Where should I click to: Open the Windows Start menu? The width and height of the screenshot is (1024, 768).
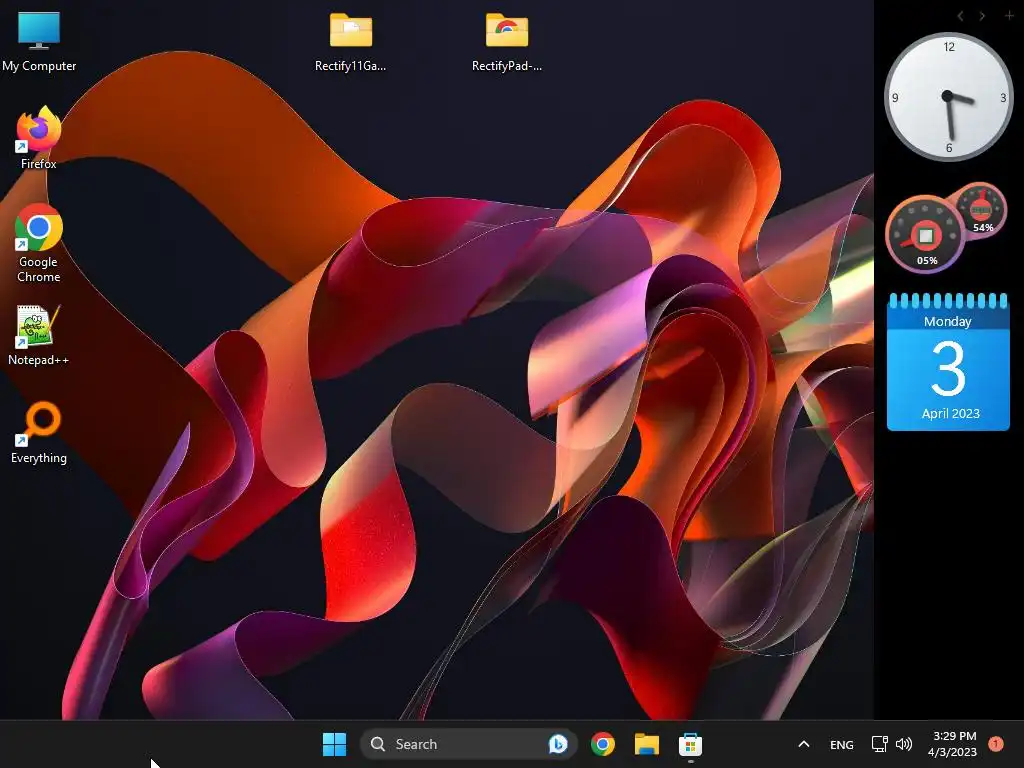point(334,744)
